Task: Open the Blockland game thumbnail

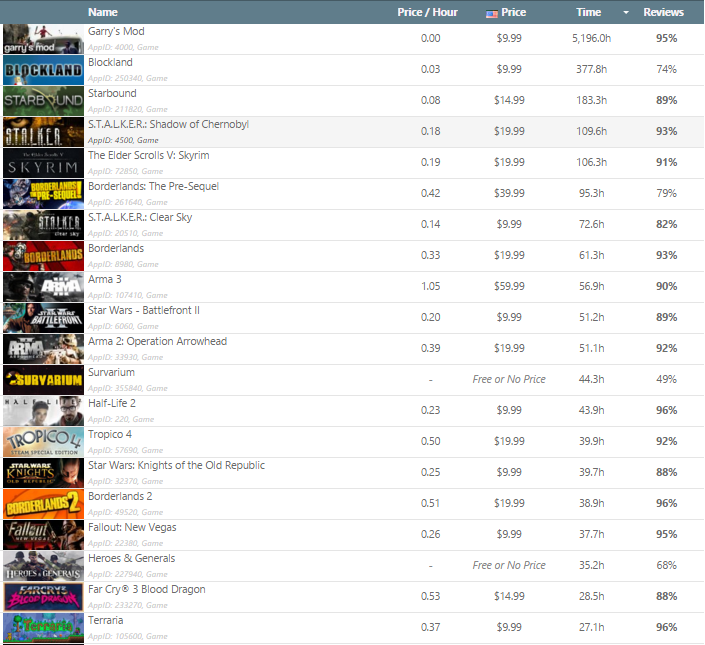Action: [x=43, y=70]
